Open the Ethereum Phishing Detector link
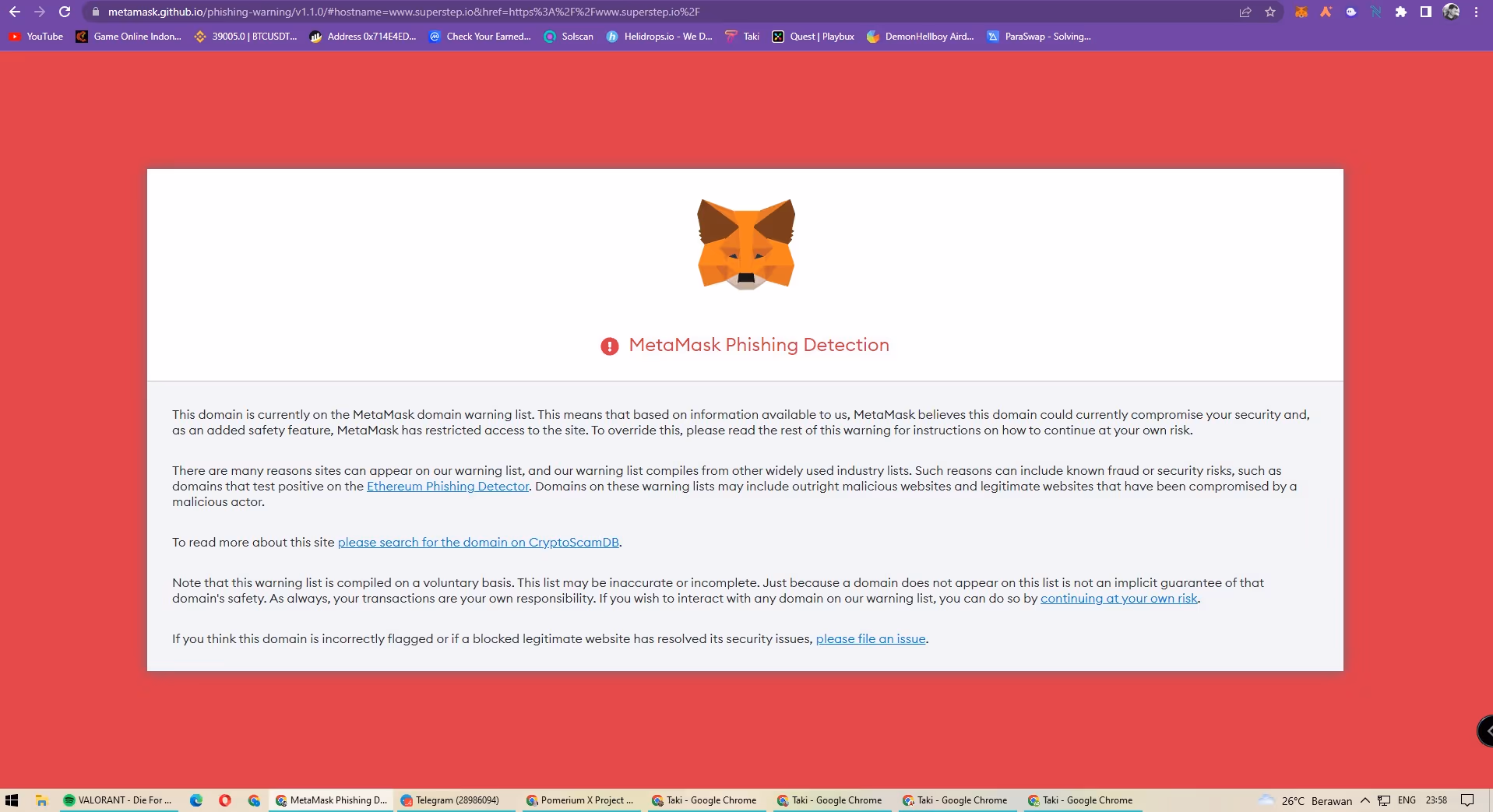The image size is (1493, 812). coord(448,487)
